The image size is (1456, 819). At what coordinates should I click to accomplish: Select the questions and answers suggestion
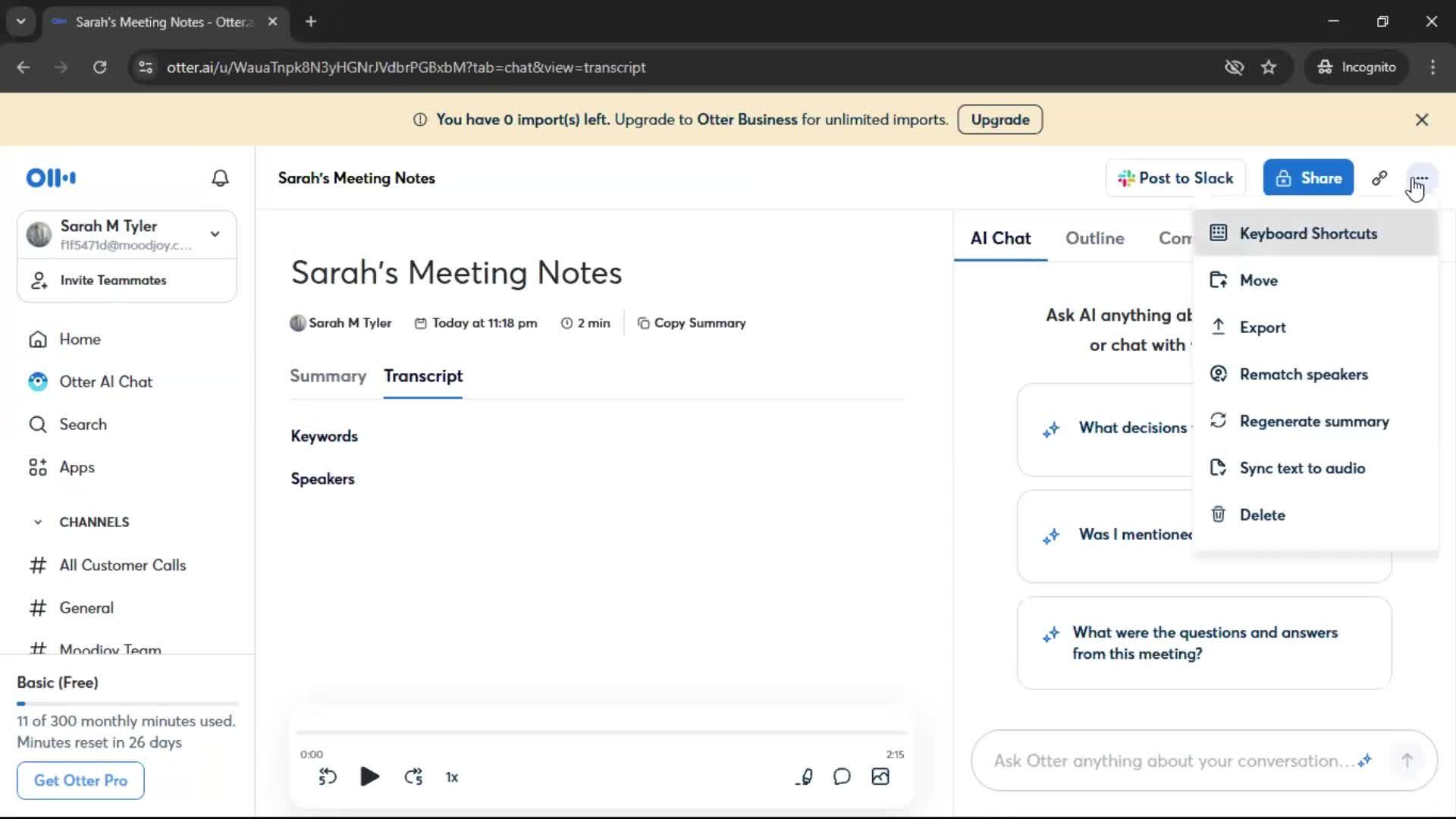point(1204,643)
